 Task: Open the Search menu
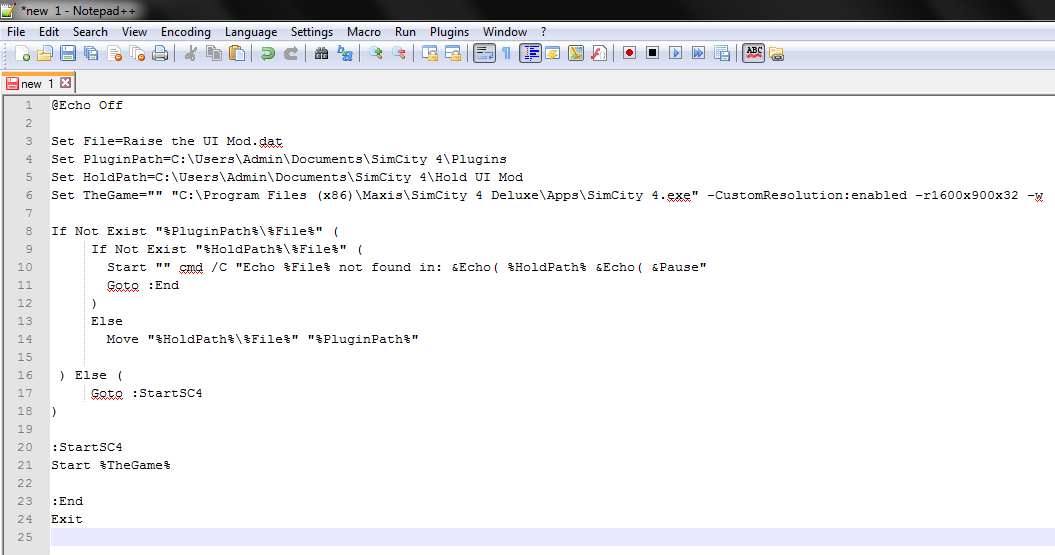[90, 32]
